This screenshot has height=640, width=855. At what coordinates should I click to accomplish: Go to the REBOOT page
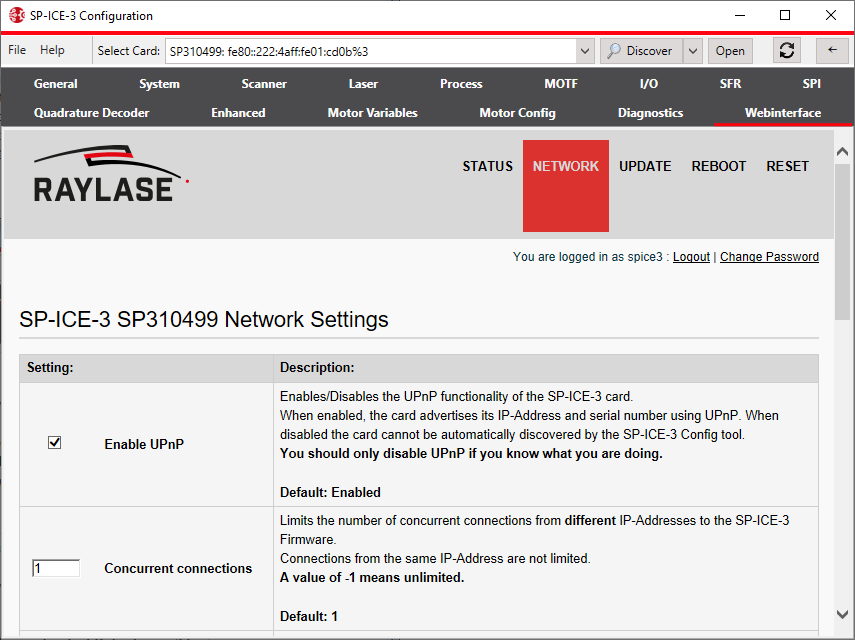point(719,166)
